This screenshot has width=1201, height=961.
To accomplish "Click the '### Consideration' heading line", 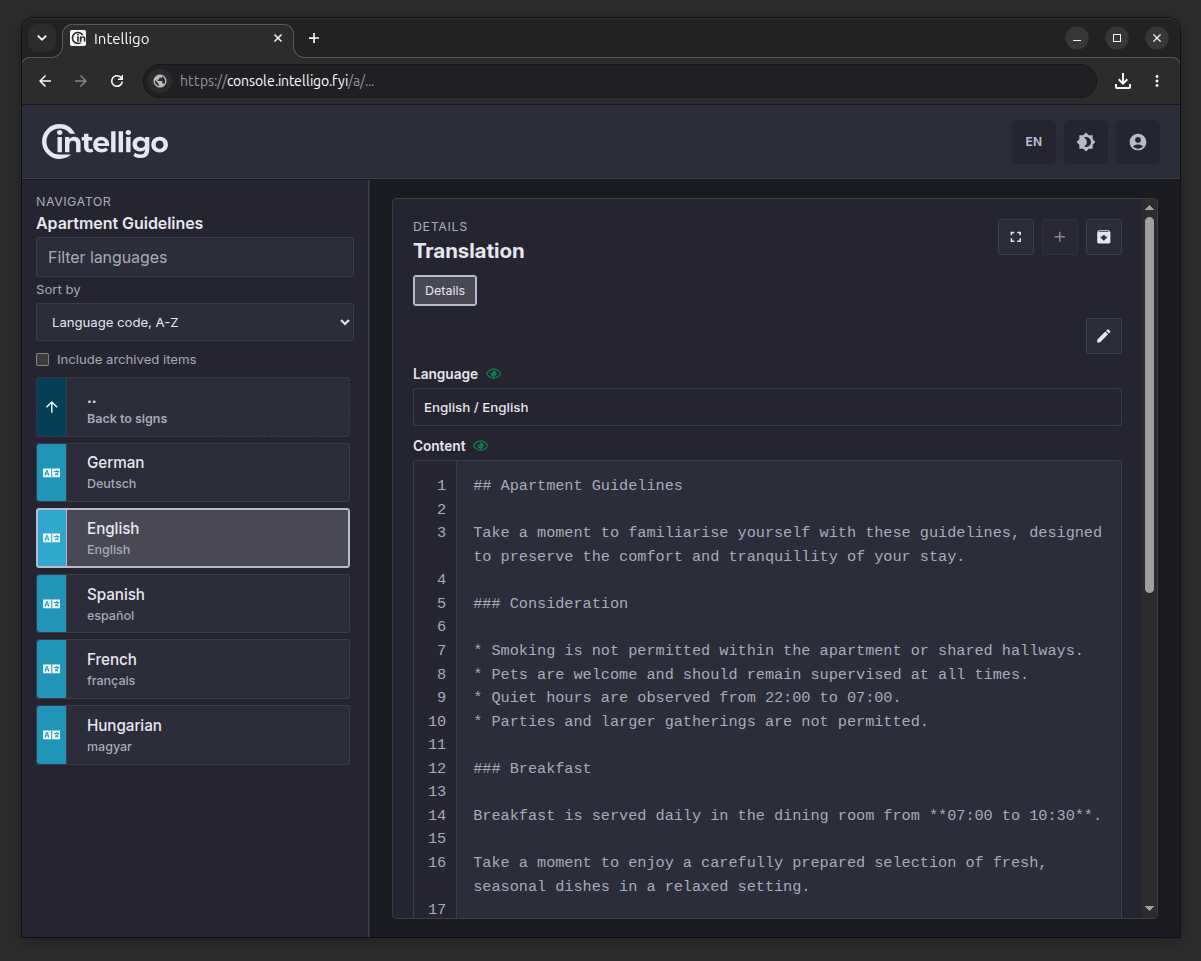I will [551, 603].
